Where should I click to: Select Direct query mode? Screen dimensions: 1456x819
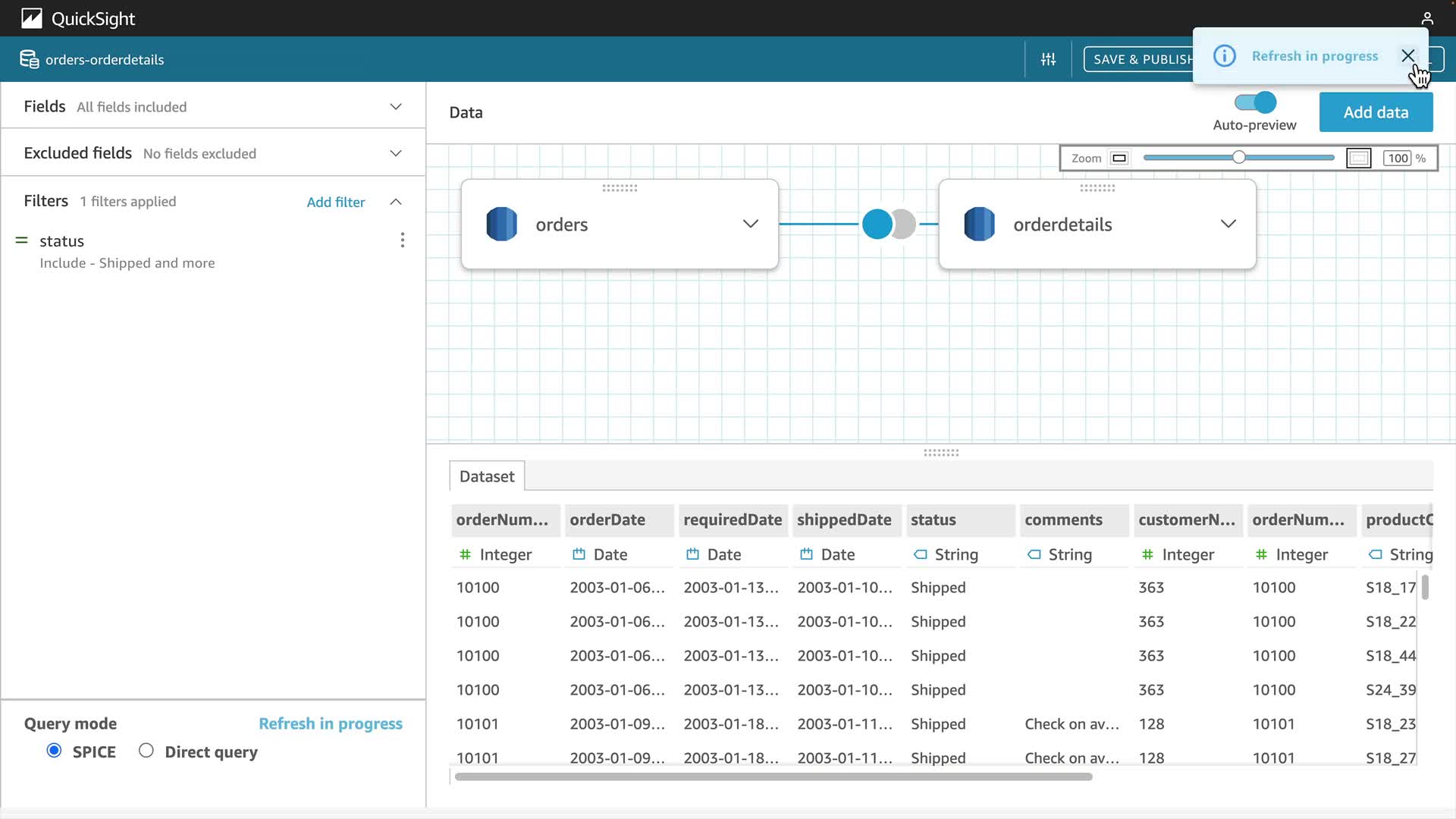[x=146, y=751]
